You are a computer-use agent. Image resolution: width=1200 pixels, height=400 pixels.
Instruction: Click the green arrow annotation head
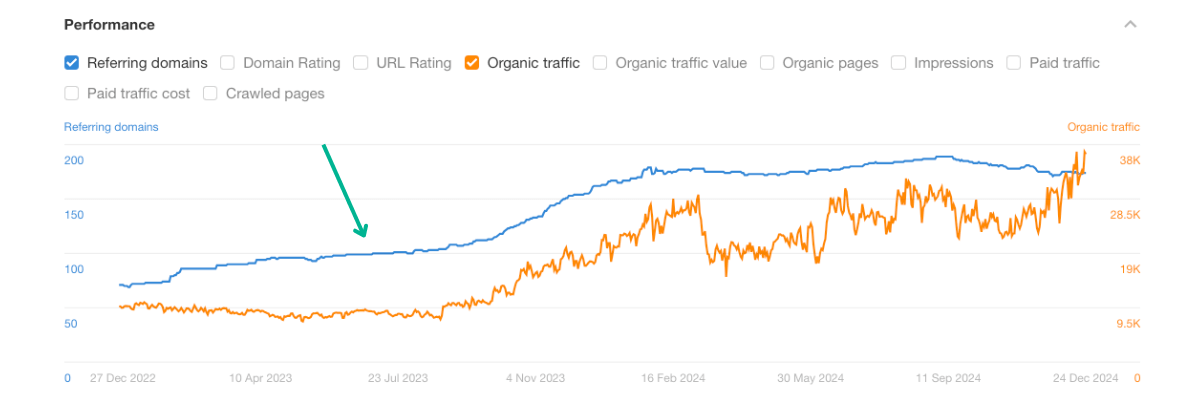pos(364,233)
